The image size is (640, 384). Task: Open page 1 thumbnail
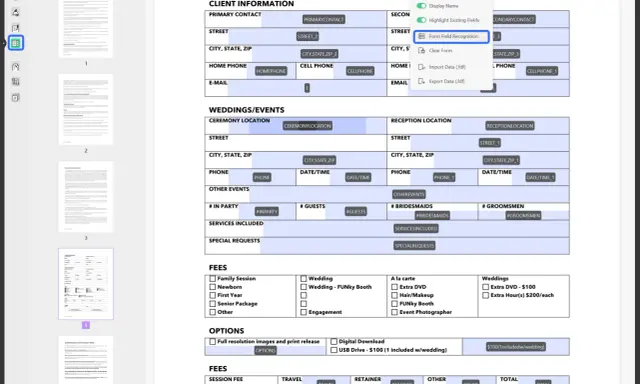tap(86, 29)
